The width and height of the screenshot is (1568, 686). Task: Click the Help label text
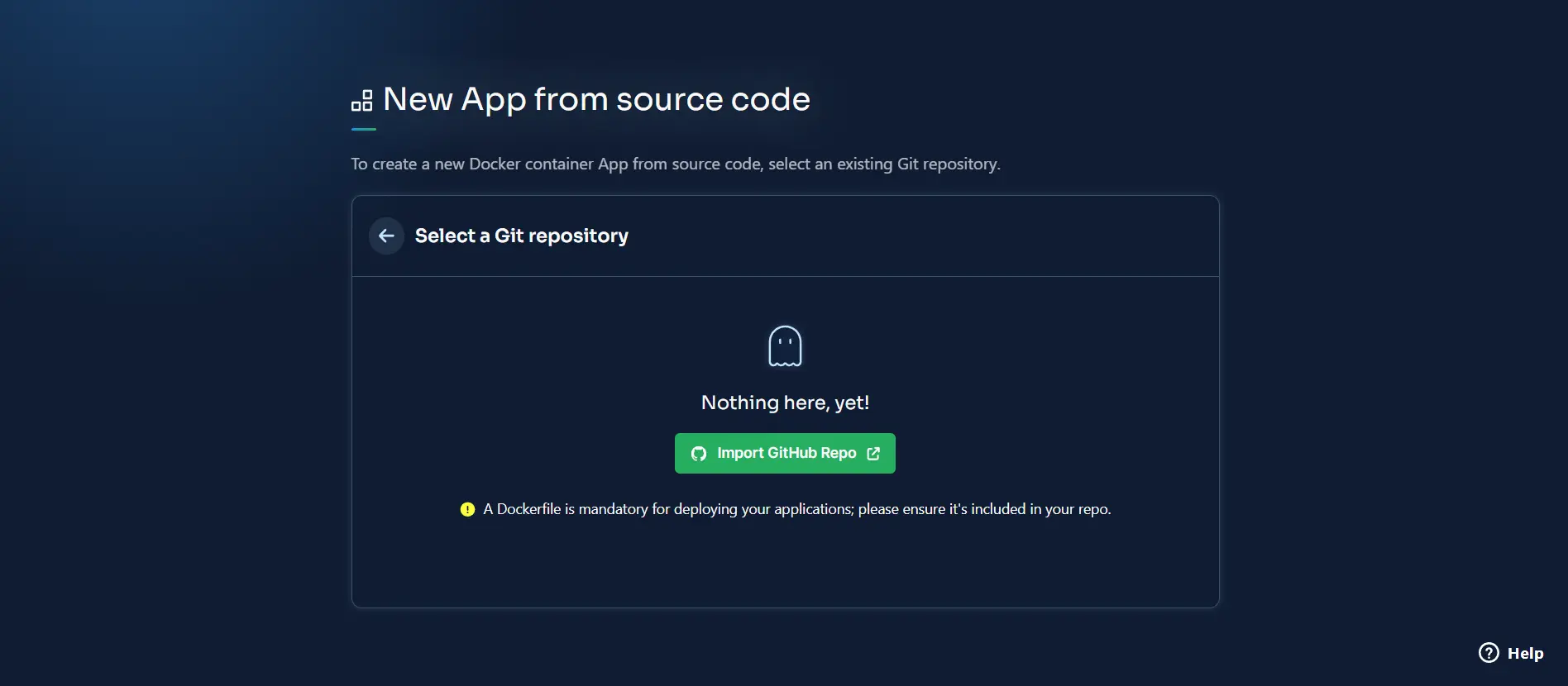click(1525, 653)
